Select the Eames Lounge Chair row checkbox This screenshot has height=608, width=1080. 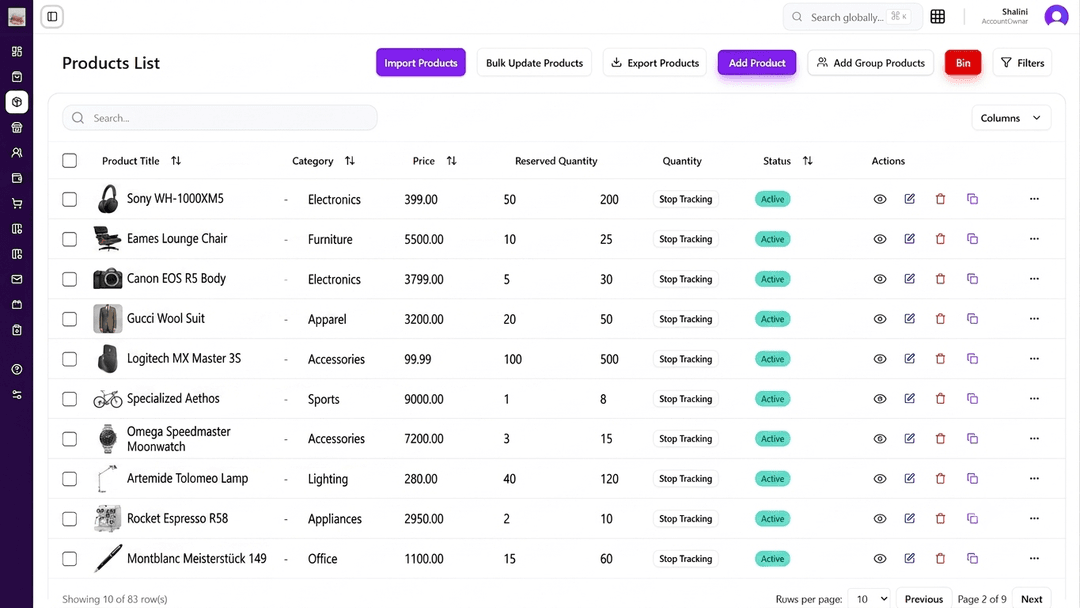pyautogui.click(x=70, y=239)
